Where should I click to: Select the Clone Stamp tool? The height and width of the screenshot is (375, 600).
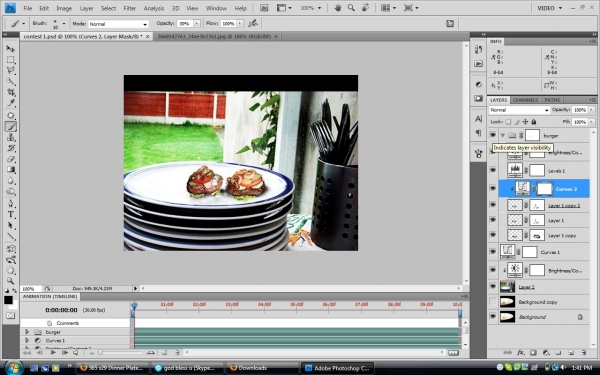11,137
